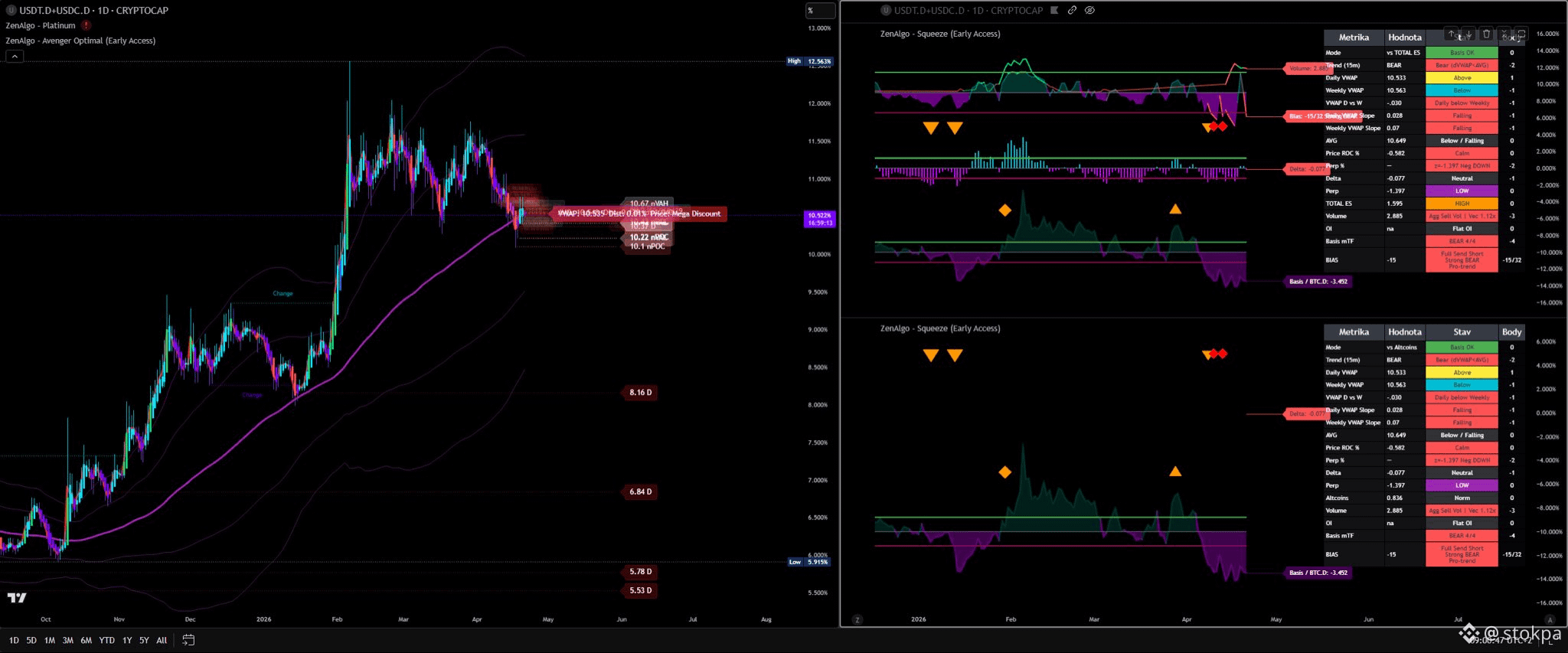Click the flag icon beside right chart symbol
Screen dimensions: 1568x653
pyautogui.click(x=1054, y=11)
